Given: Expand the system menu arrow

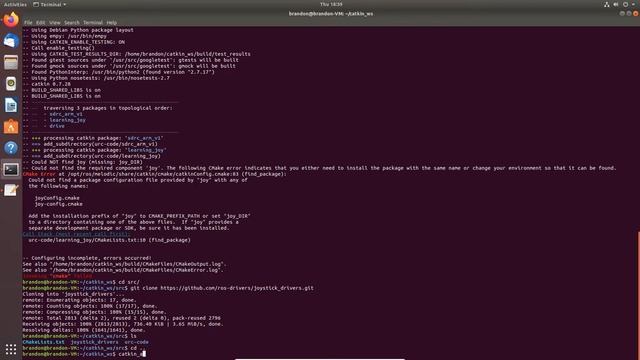Looking at the screenshot, I should tap(633, 4).
